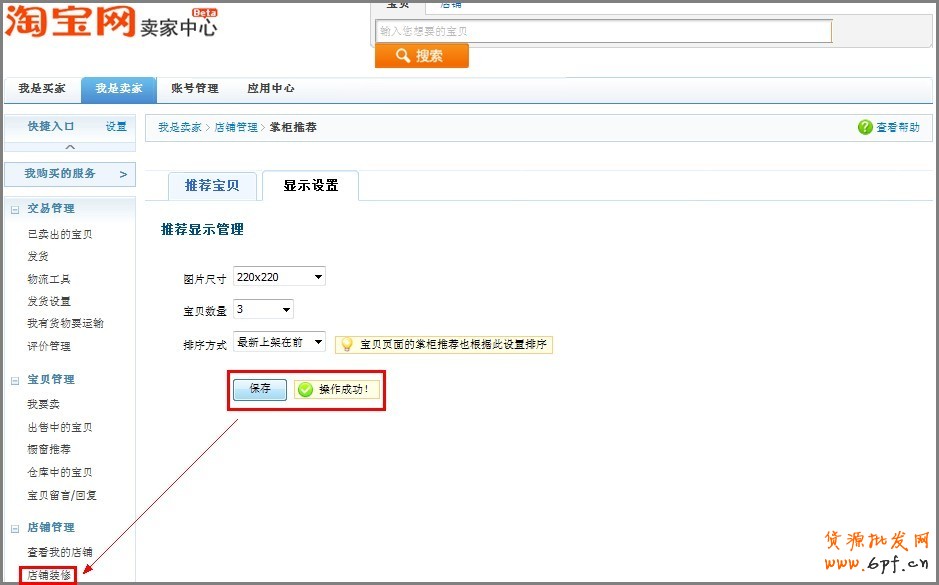Open 店铺装修 in the sidebar
The image size is (939, 585).
(49, 576)
